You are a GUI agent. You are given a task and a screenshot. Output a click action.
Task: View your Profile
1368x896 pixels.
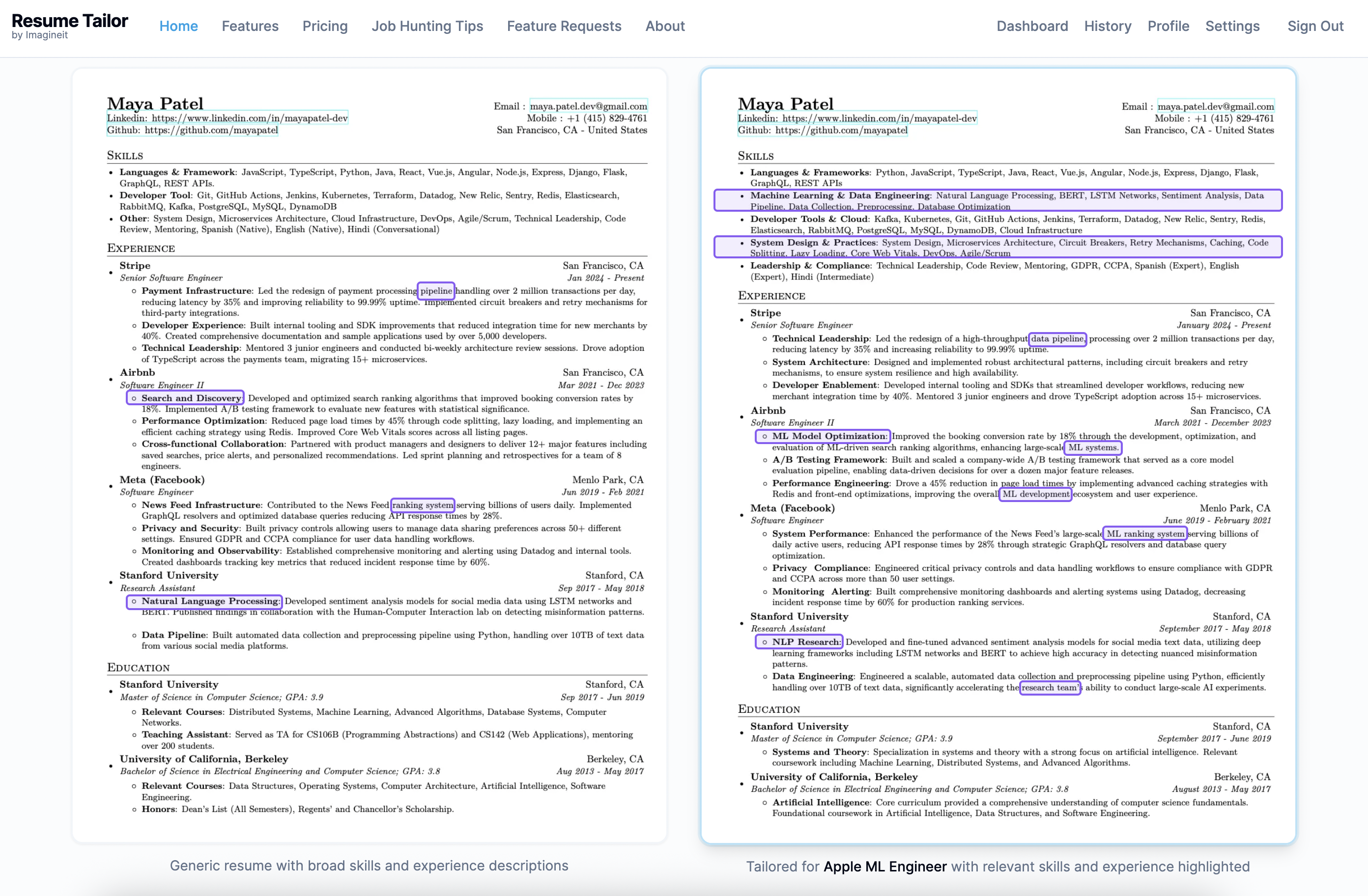click(1168, 26)
